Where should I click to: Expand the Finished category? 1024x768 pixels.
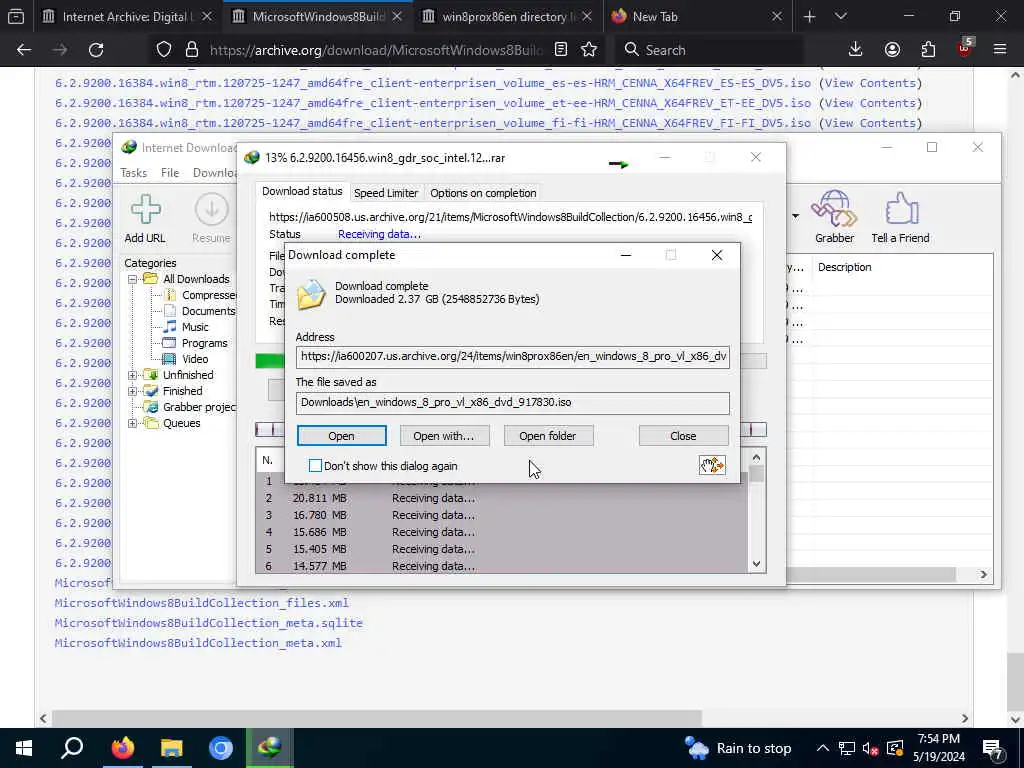(x=132, y=391)
